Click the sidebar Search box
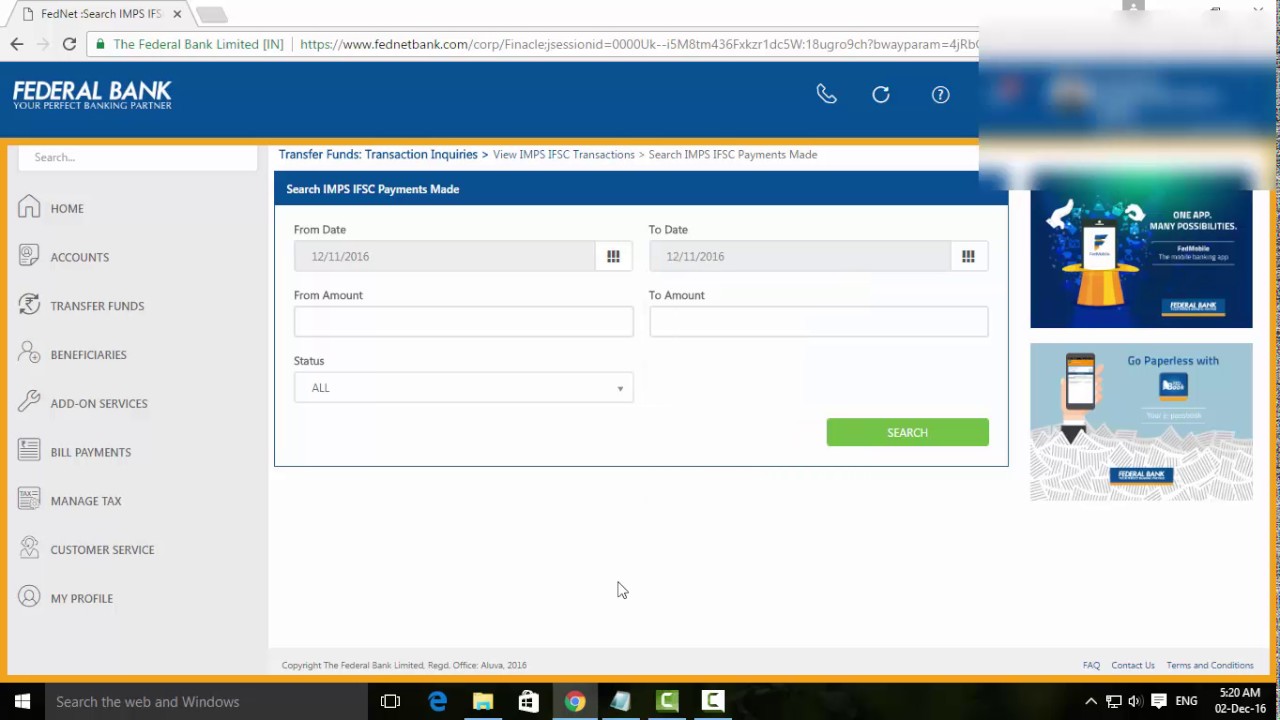 click(x=138, y=157)
